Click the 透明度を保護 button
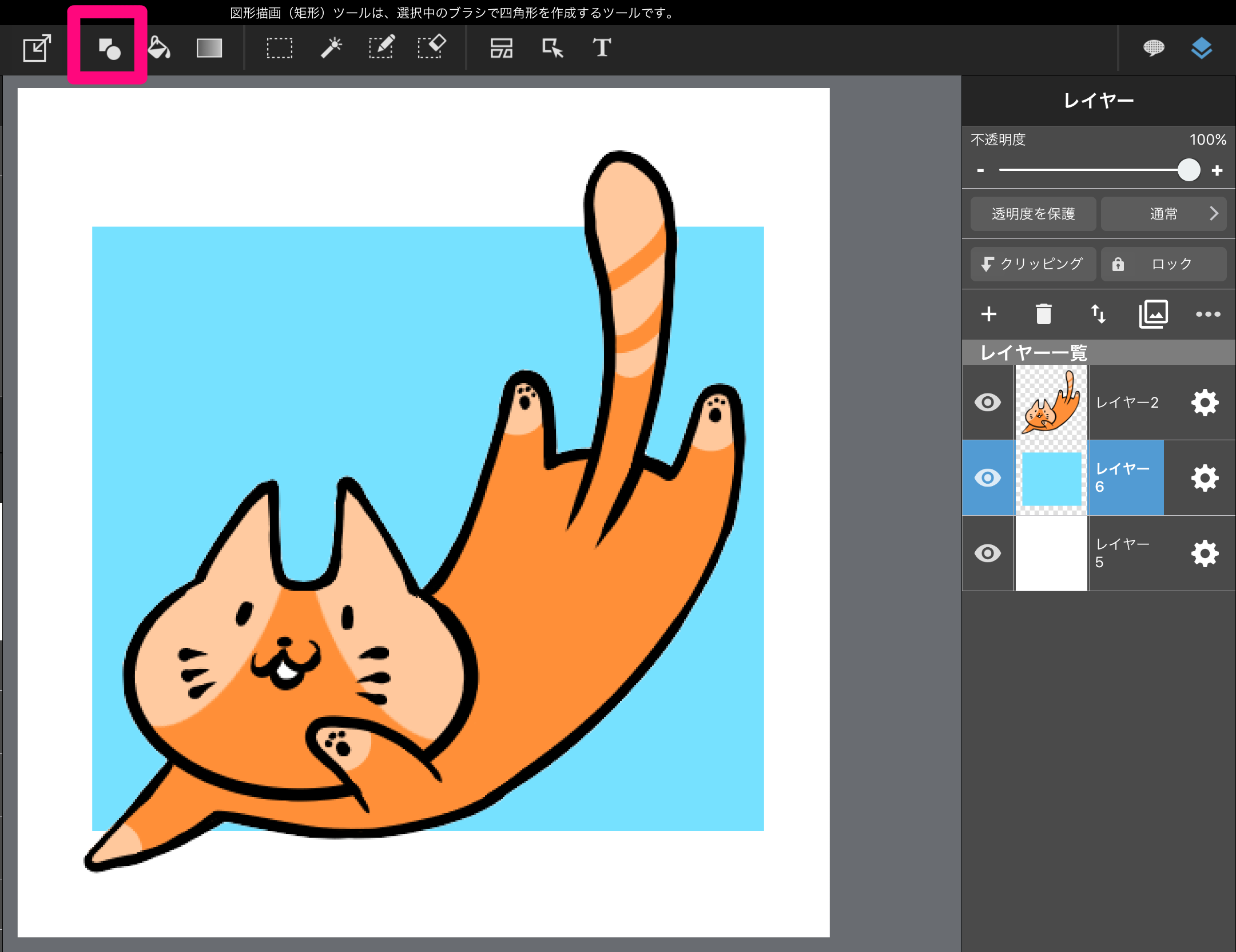 (x=1033, y=214)
